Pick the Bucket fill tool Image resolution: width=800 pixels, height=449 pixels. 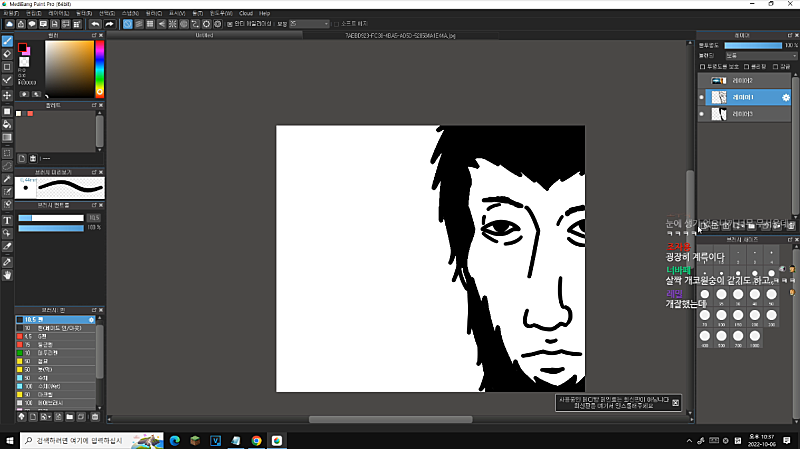coord(7,124)
